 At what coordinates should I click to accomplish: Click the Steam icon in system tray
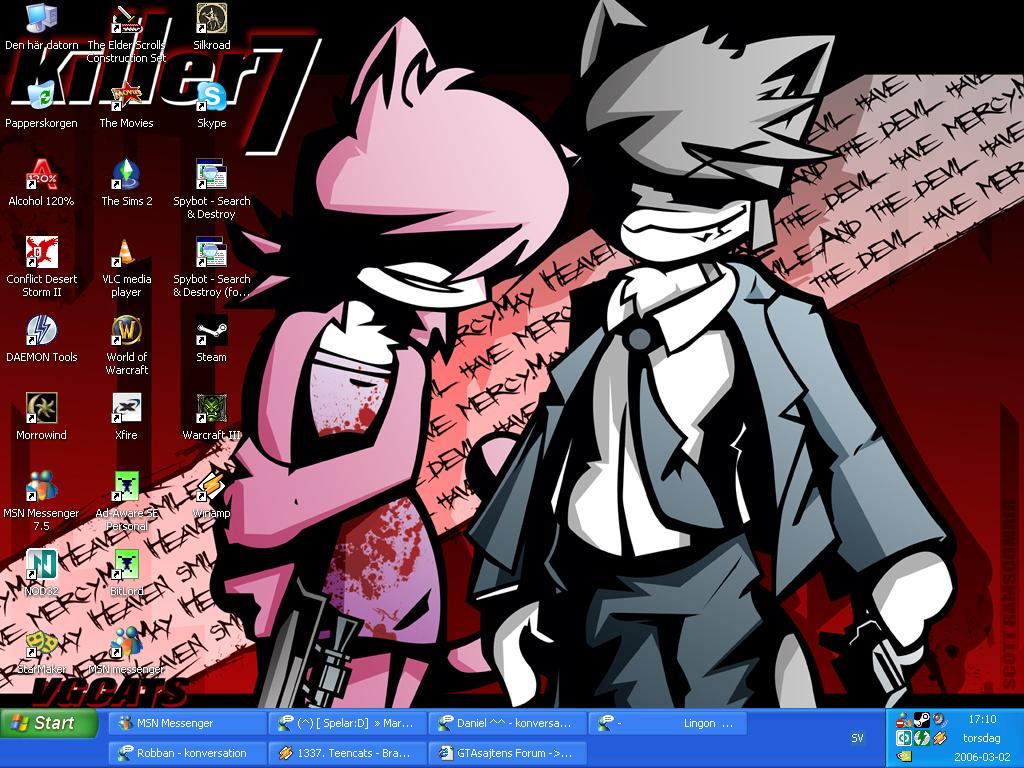click(921, 720)
